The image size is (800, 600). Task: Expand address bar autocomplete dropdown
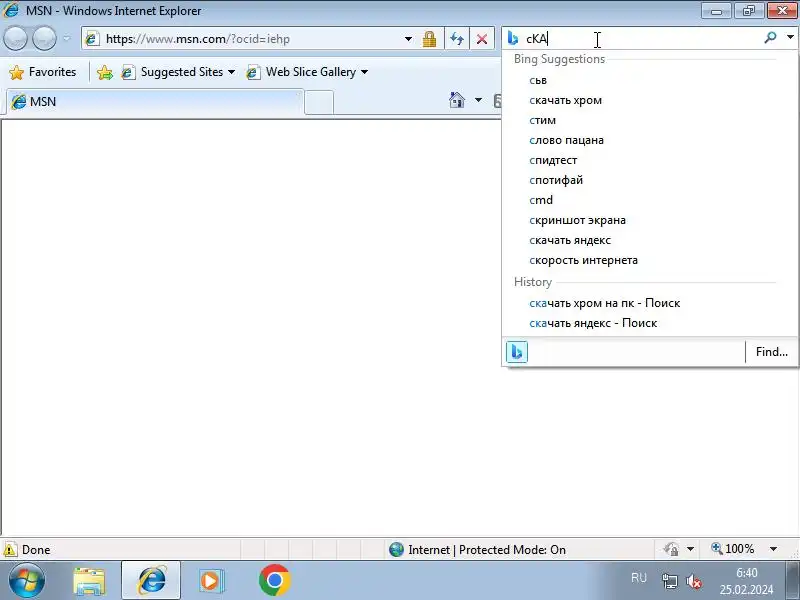click(x=408, y=39)
